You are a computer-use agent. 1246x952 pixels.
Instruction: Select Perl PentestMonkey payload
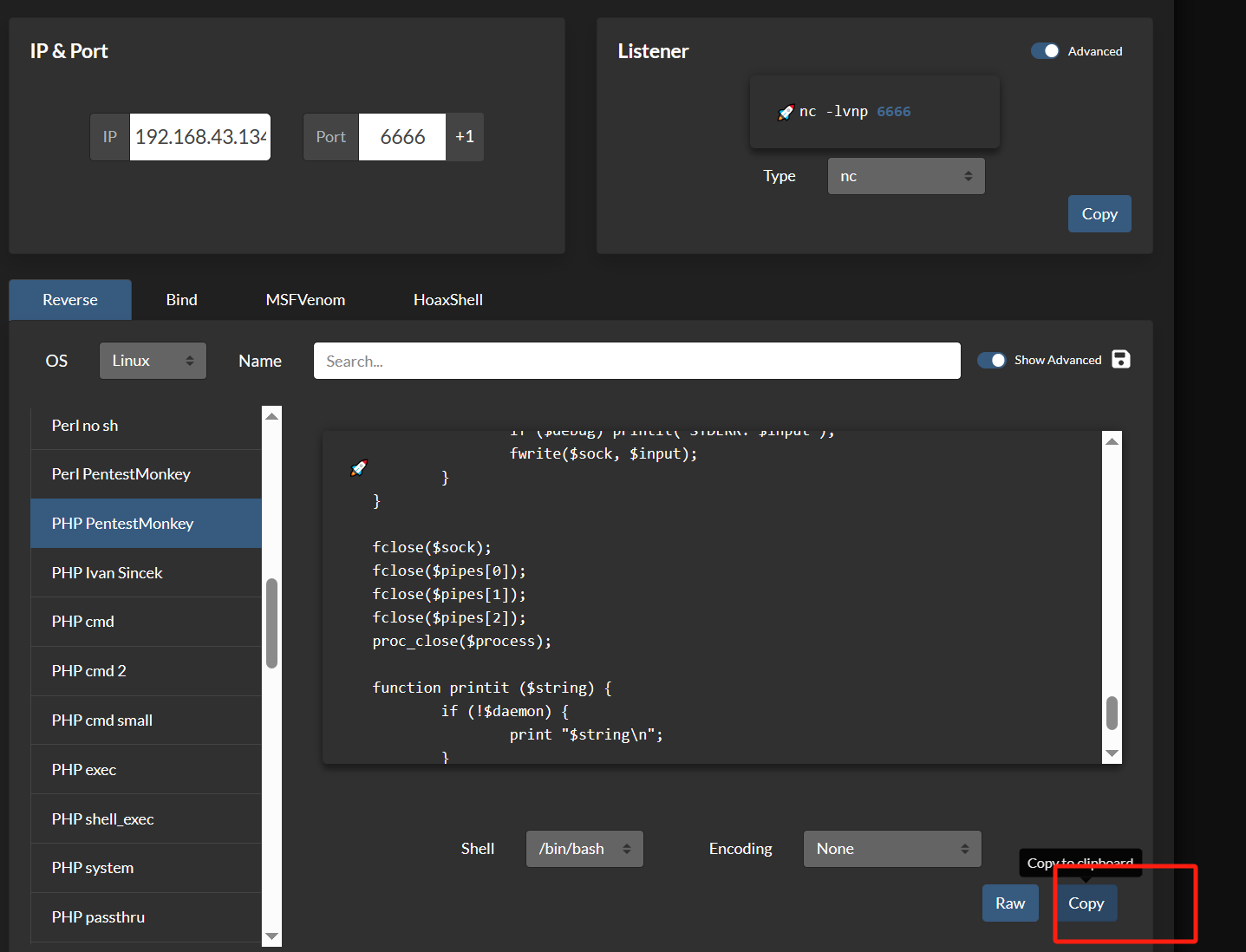[x=146, y=474]
